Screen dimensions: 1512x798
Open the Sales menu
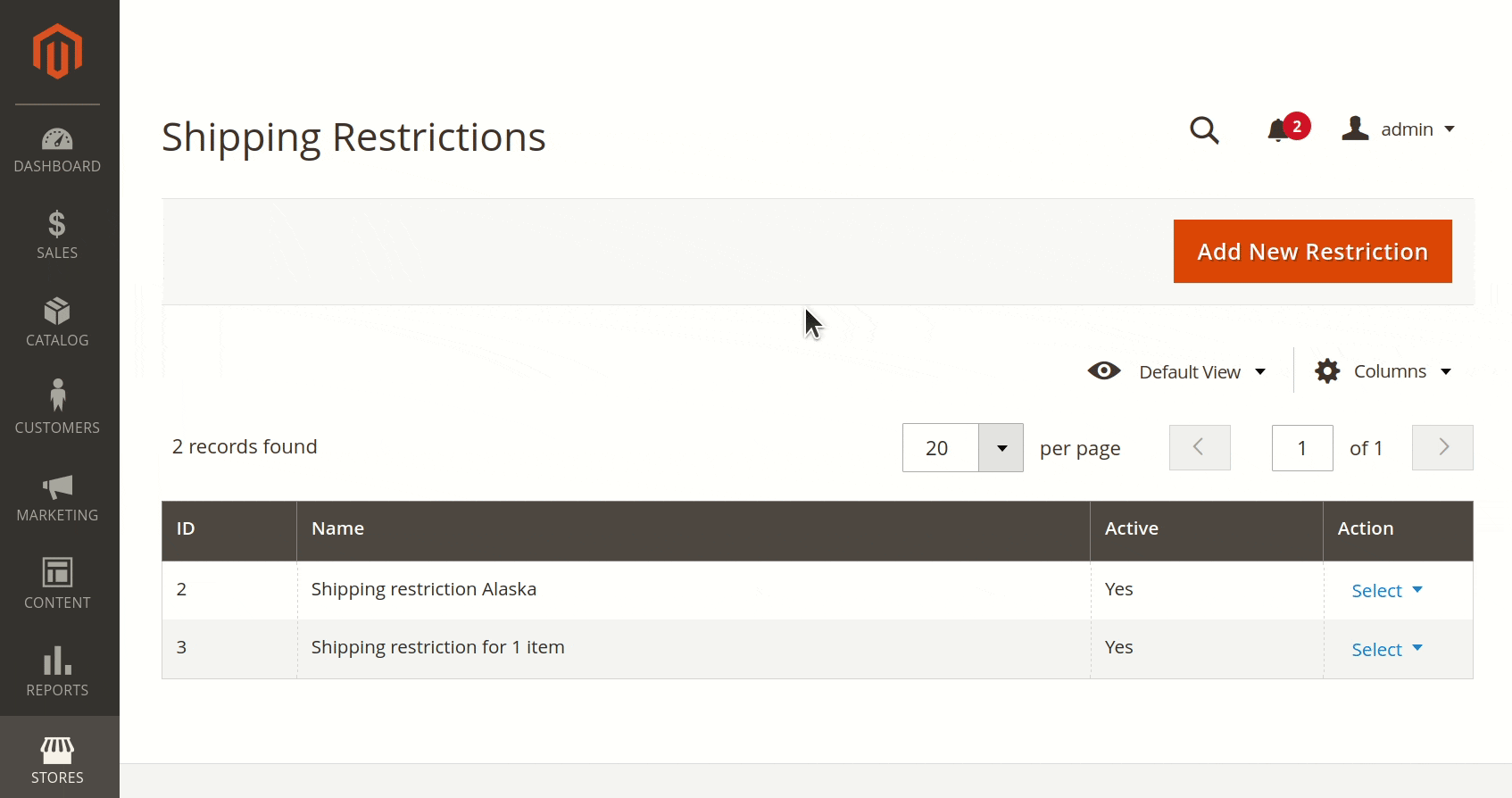[x=57, y=235]
